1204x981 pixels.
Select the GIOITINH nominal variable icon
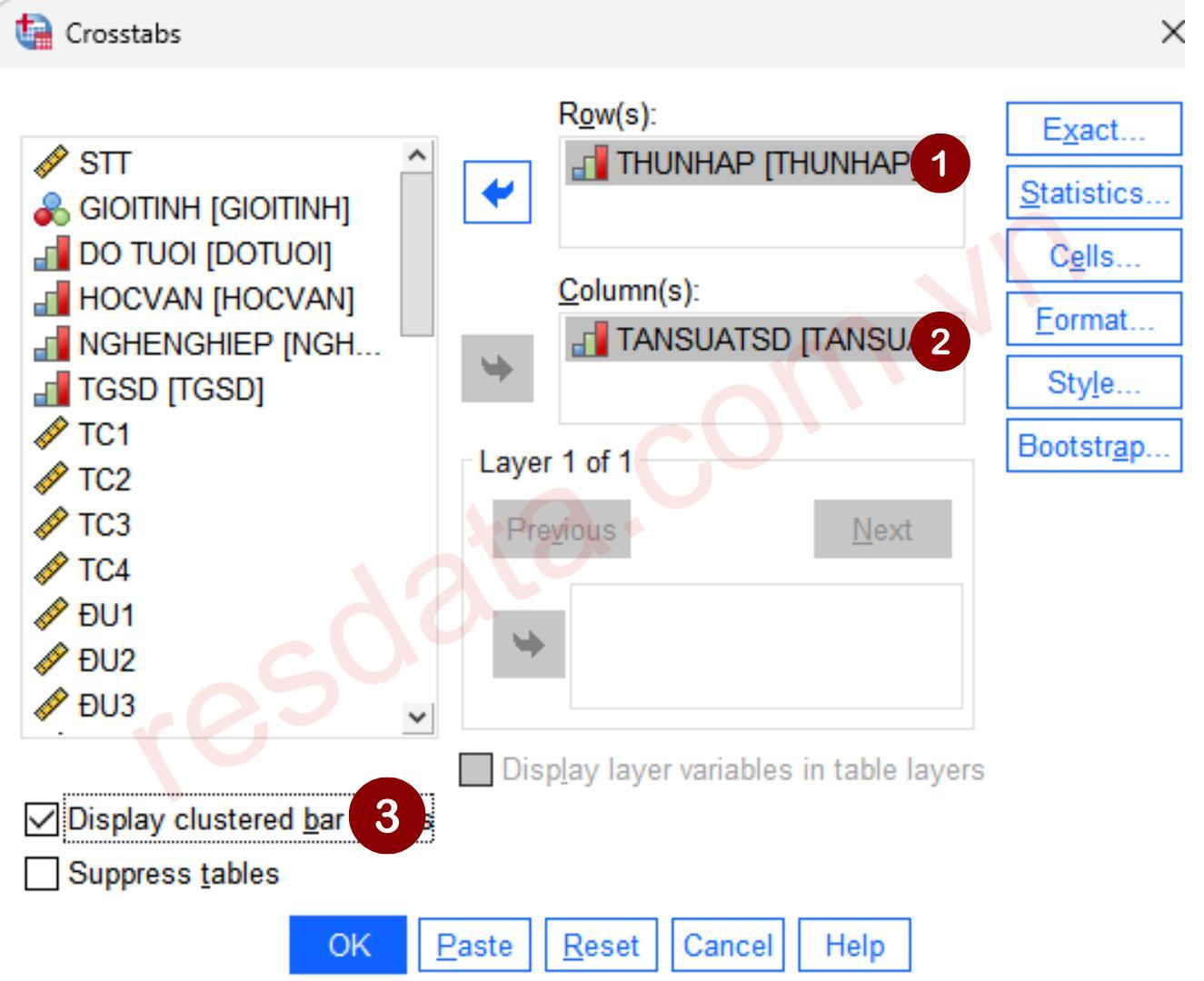point(51,209)
